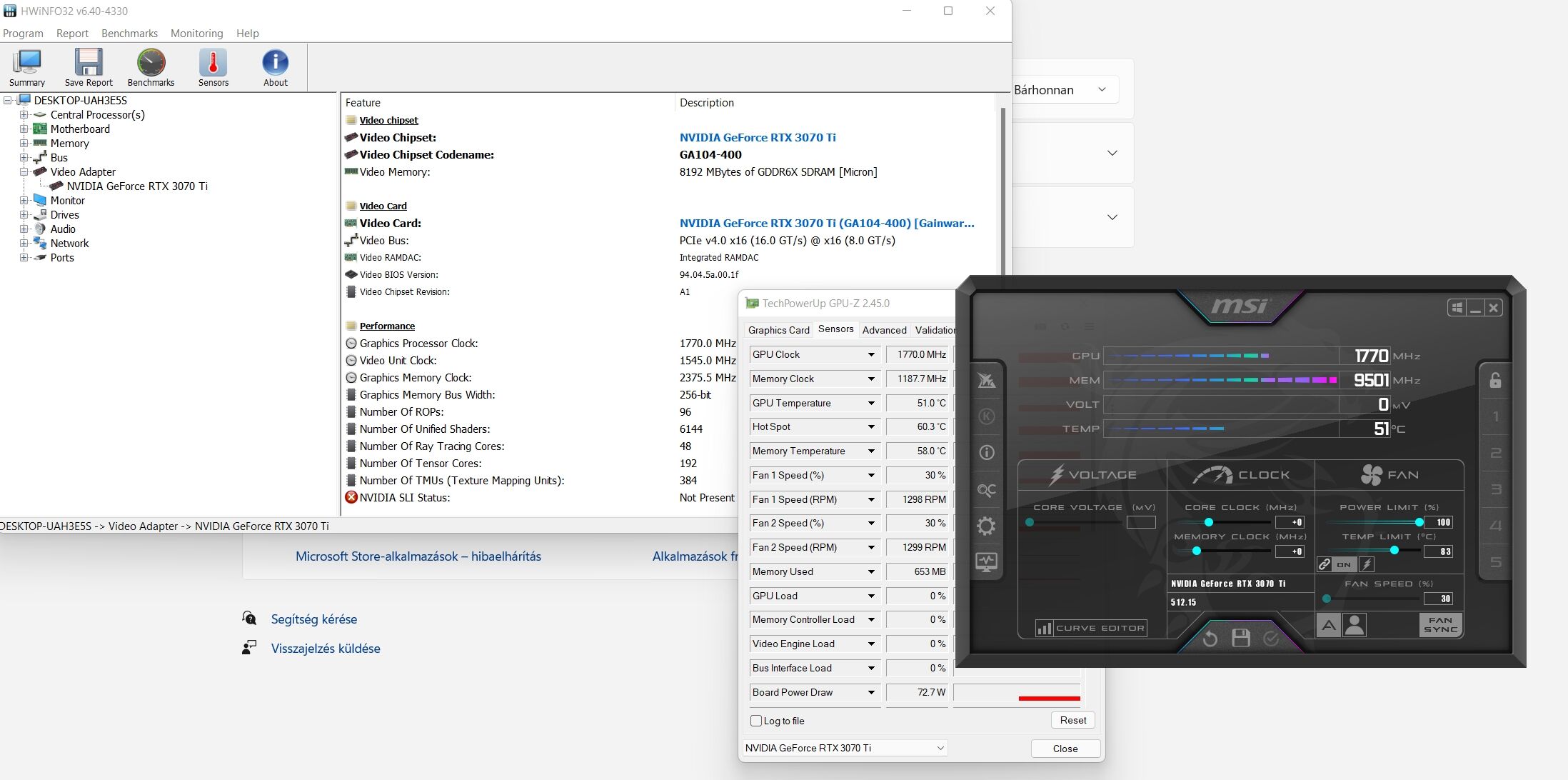
Task: Unlock profiles with the padlock icon
Action: tap(1495, 380)
